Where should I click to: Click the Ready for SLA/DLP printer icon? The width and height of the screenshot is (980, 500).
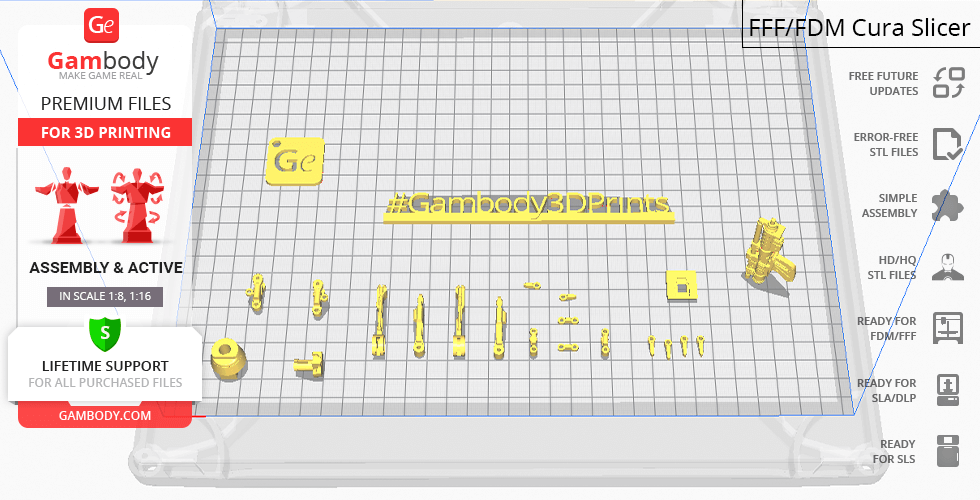coord(946,390)
